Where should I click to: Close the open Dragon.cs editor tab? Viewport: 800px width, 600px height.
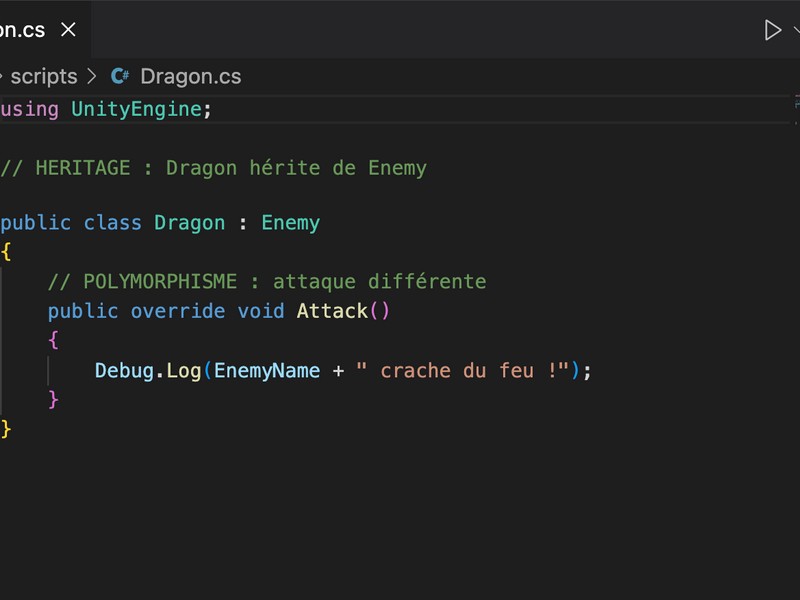point(68,30)
